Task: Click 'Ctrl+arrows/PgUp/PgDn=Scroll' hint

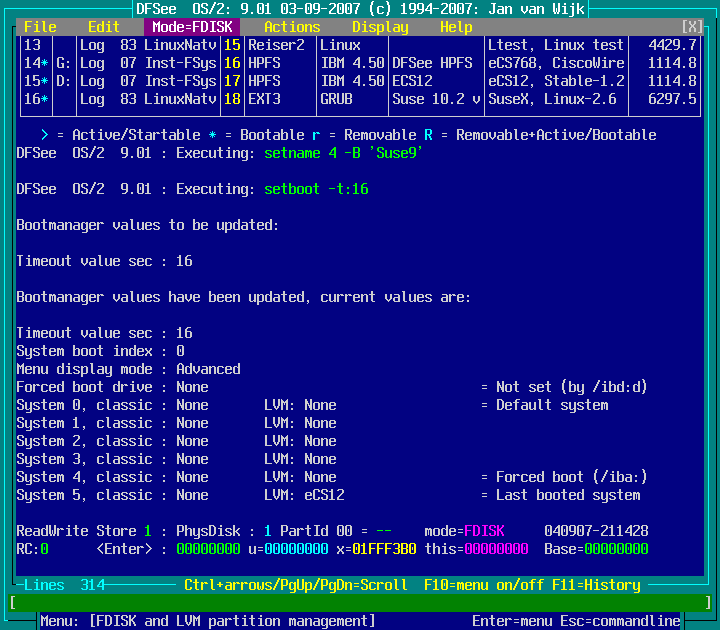Action: (x=296, y=585)
